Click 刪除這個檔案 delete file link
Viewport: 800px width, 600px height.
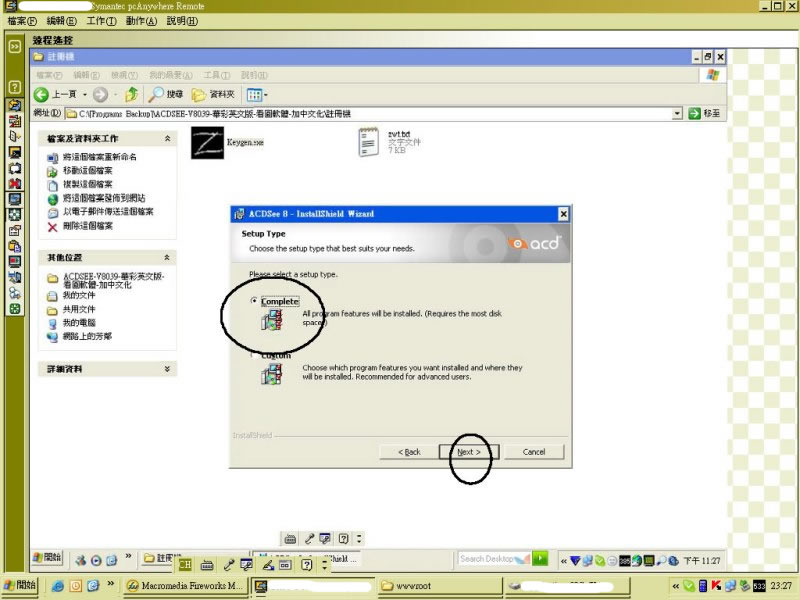(x=87, y=226)
